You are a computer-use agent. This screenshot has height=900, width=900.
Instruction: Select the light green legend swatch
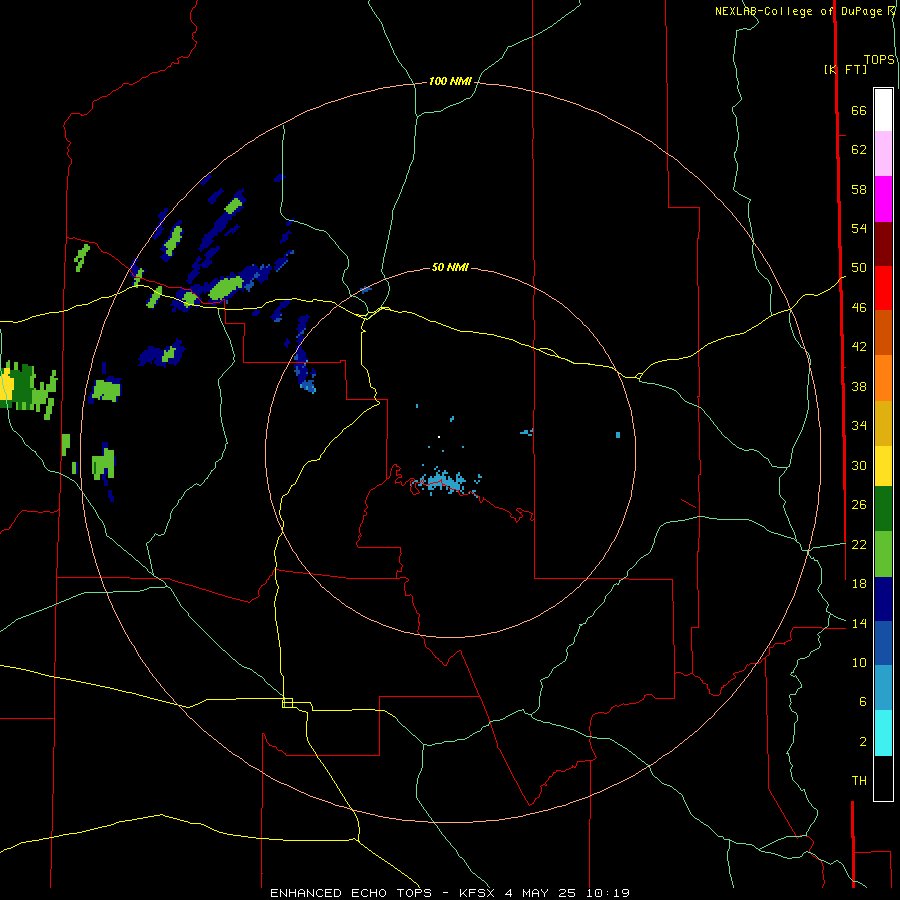(883, 554)
